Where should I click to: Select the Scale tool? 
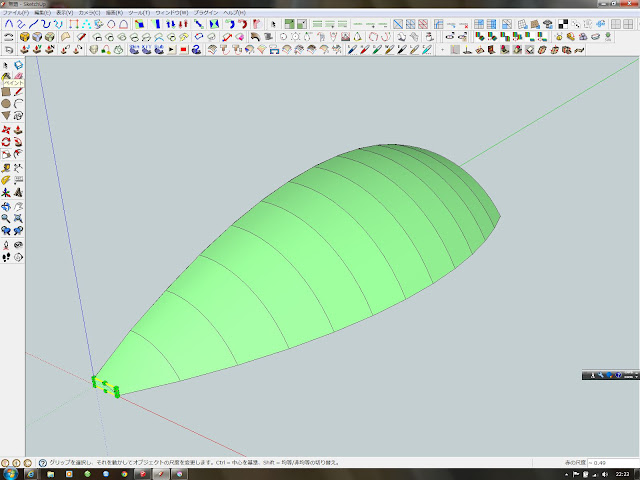(6, 154)
